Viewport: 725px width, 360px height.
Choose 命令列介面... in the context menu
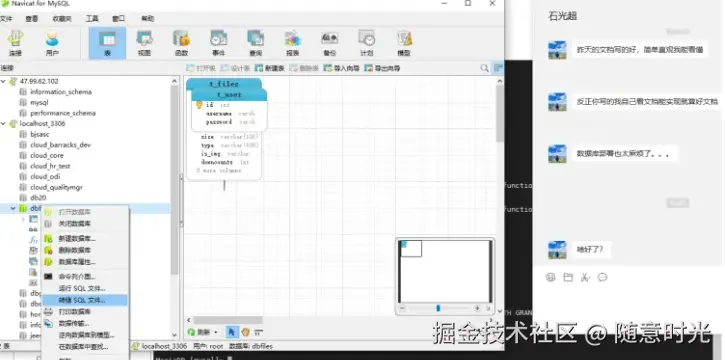pyautogui.click(x=85, y=276)
